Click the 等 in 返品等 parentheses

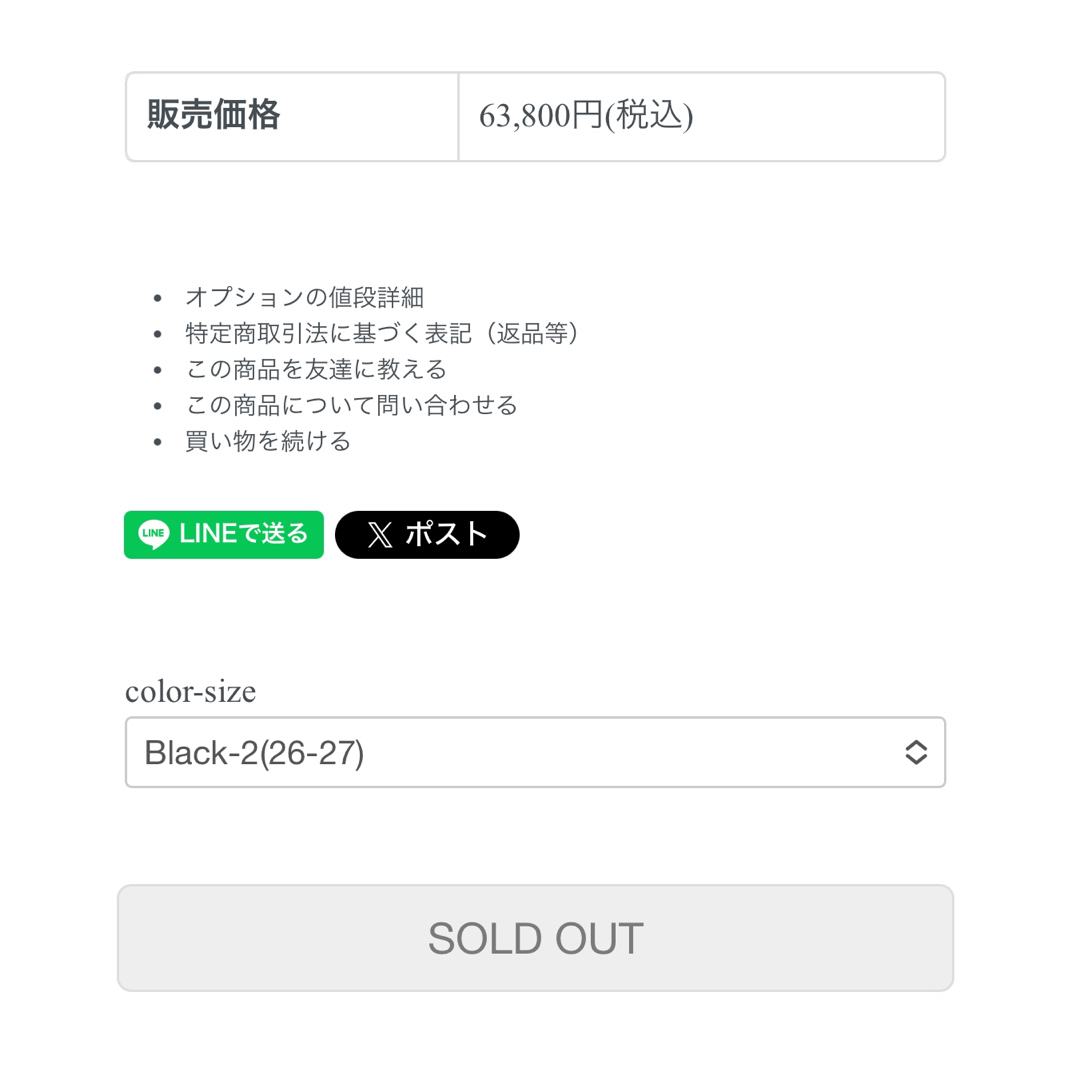pos(556,333)
